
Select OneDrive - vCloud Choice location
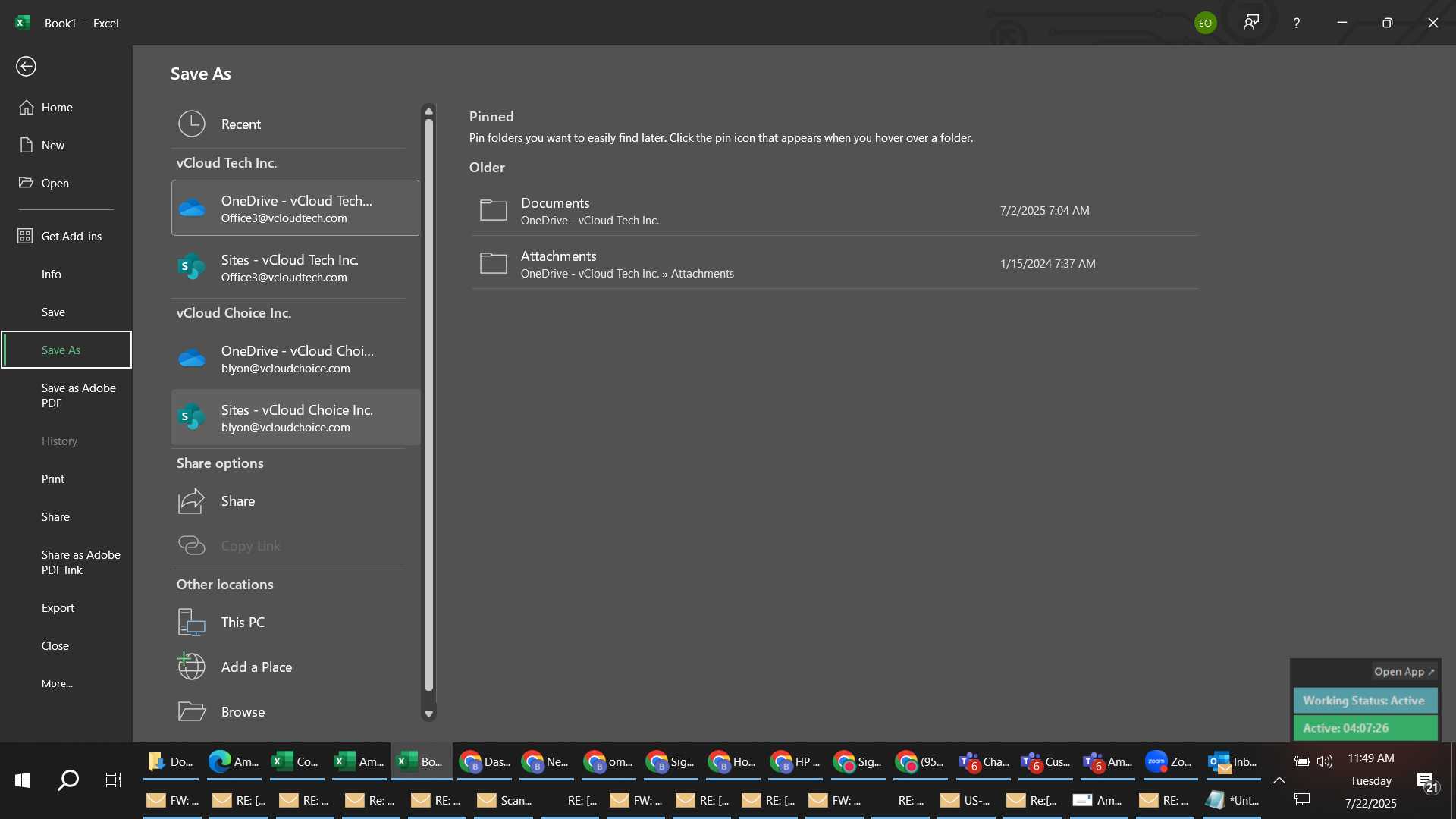[295, 359]
